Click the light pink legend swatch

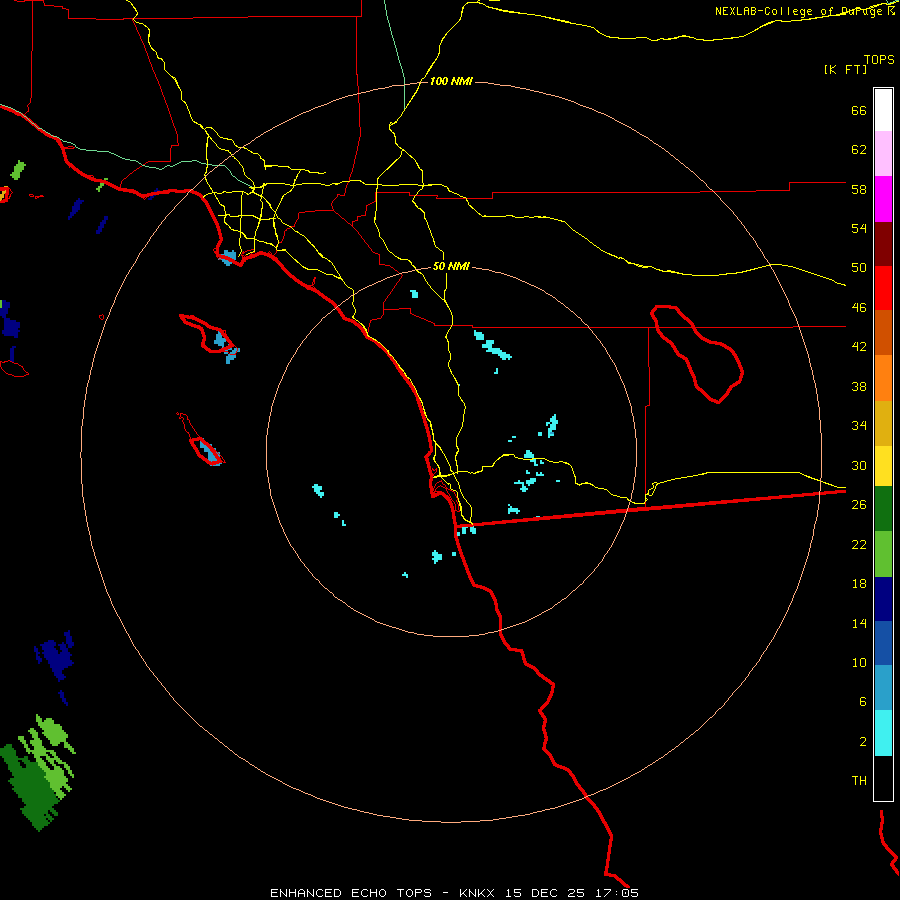tap(883, 154)
